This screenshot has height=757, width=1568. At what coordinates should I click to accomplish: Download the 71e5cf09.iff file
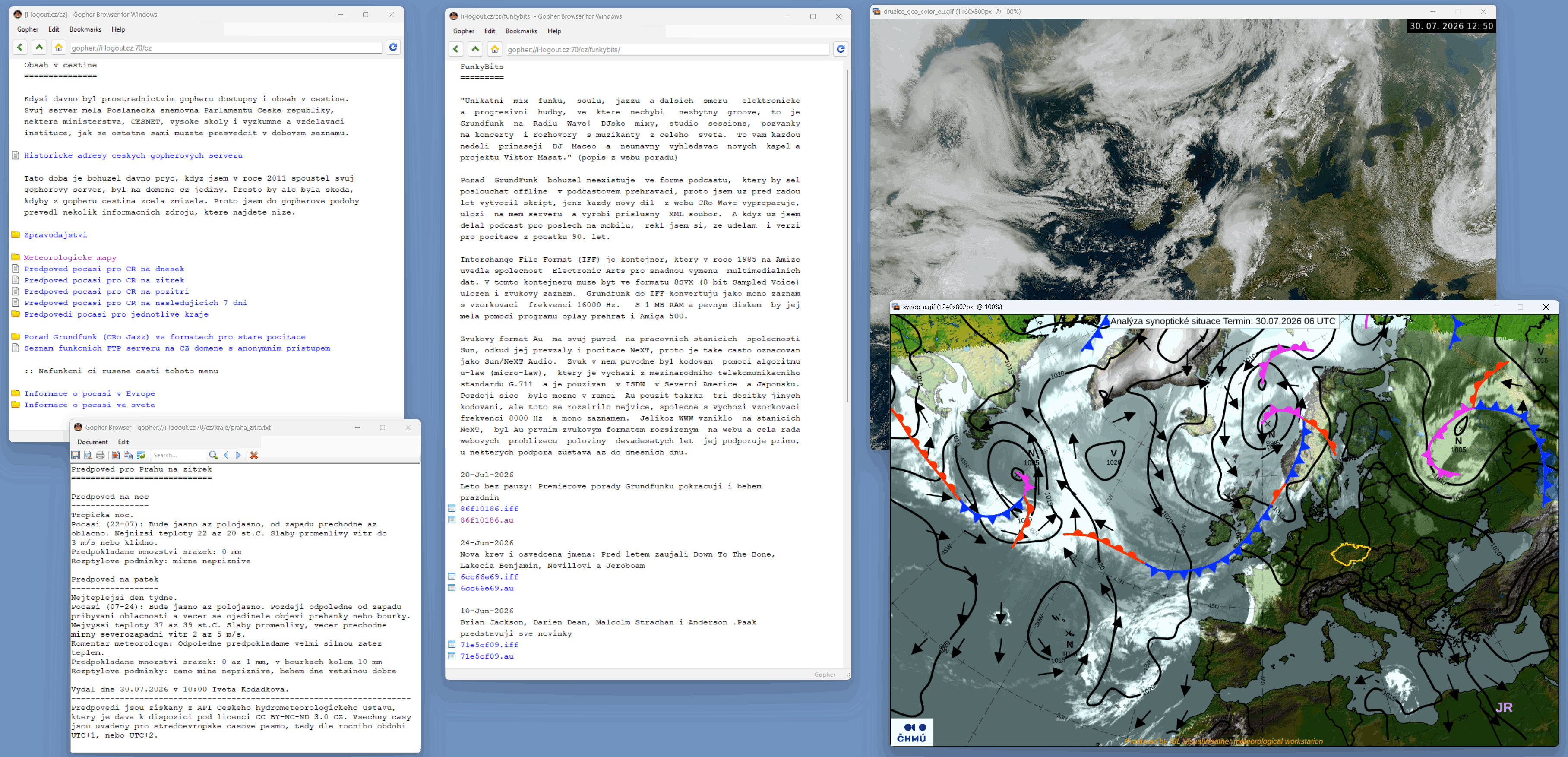pos(490,645)
